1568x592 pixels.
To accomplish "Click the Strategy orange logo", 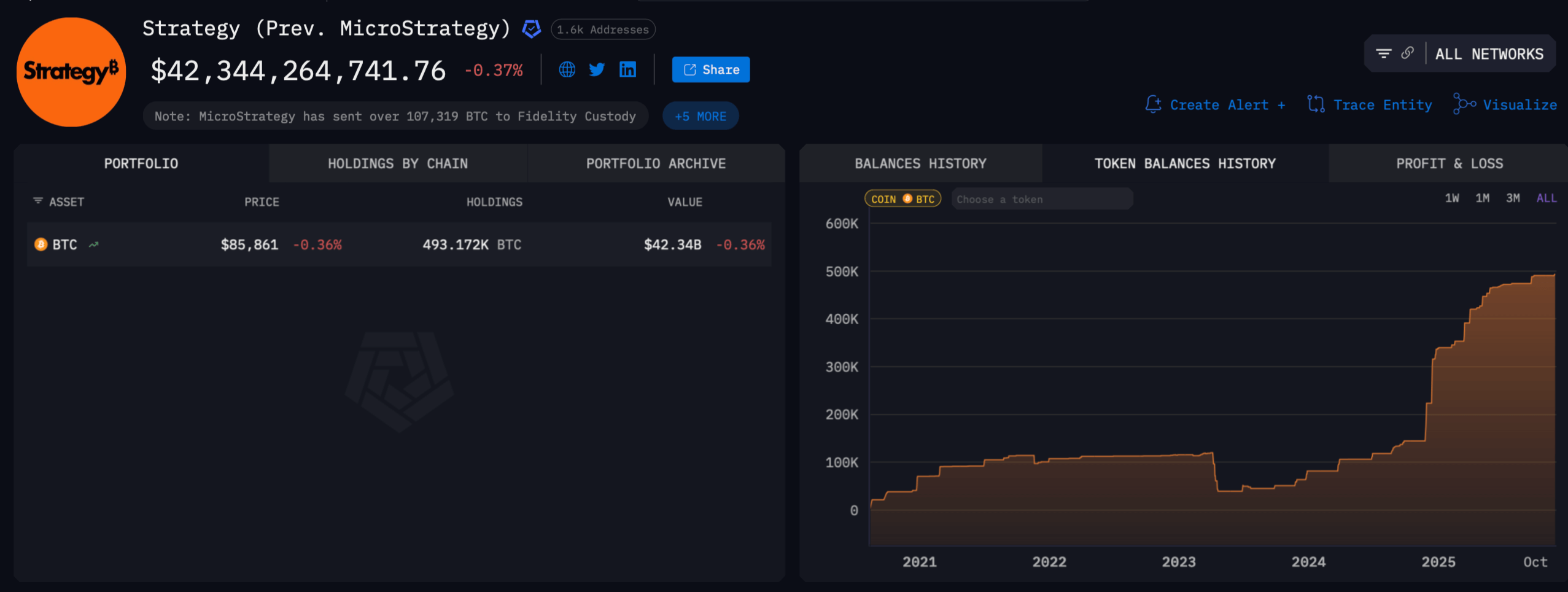I will pyautogui.click(x=71, y=72).
